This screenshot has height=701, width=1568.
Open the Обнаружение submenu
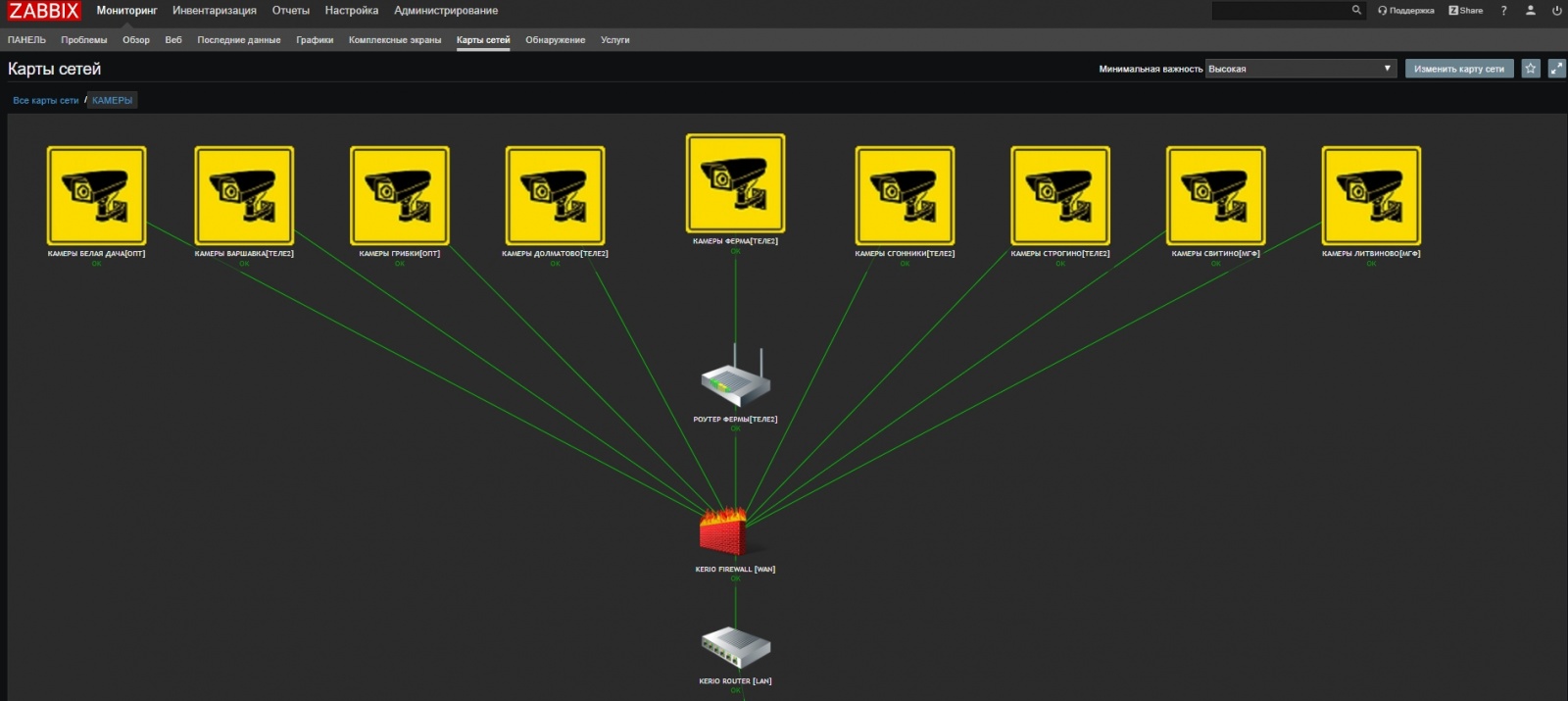[556, 40]
